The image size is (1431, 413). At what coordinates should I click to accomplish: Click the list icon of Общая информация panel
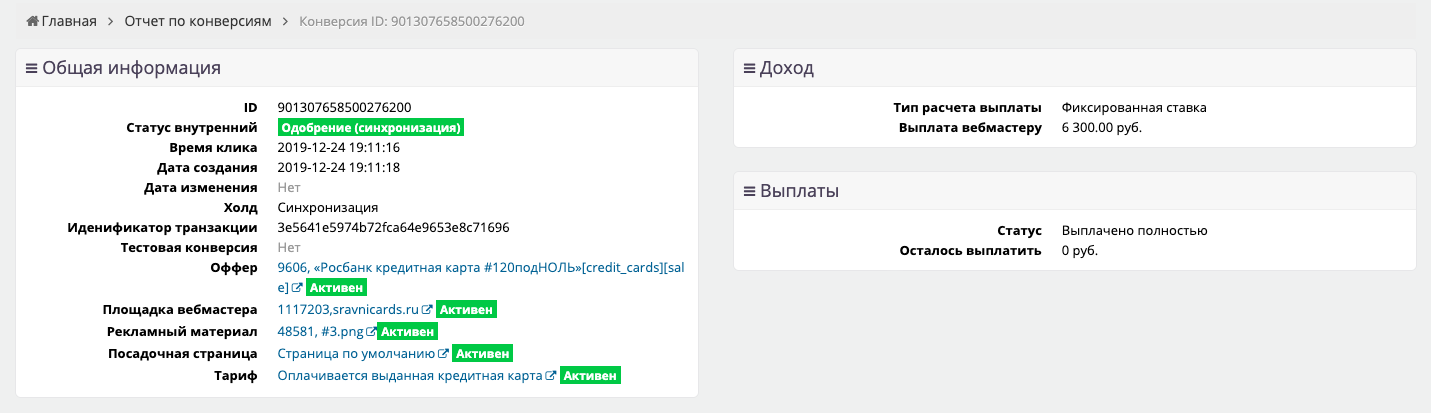[x=32, y=69]
